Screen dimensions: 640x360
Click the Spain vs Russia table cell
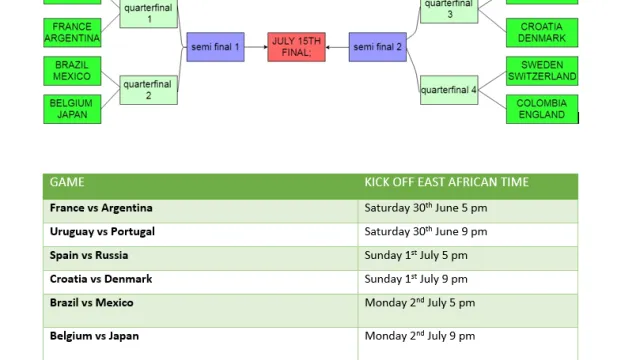(200, 258)
